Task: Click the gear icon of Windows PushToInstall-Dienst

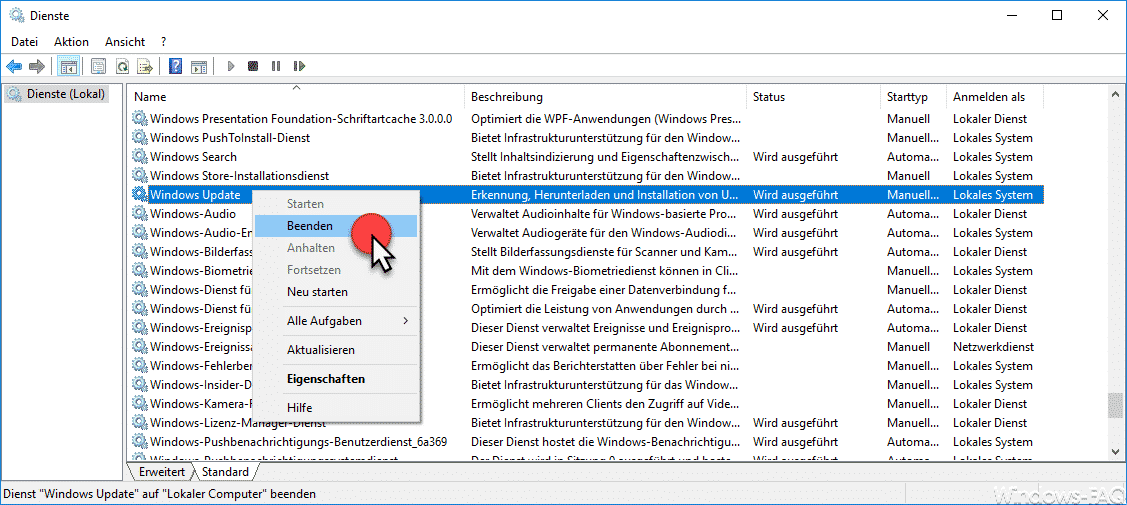Action: [140, 137]
